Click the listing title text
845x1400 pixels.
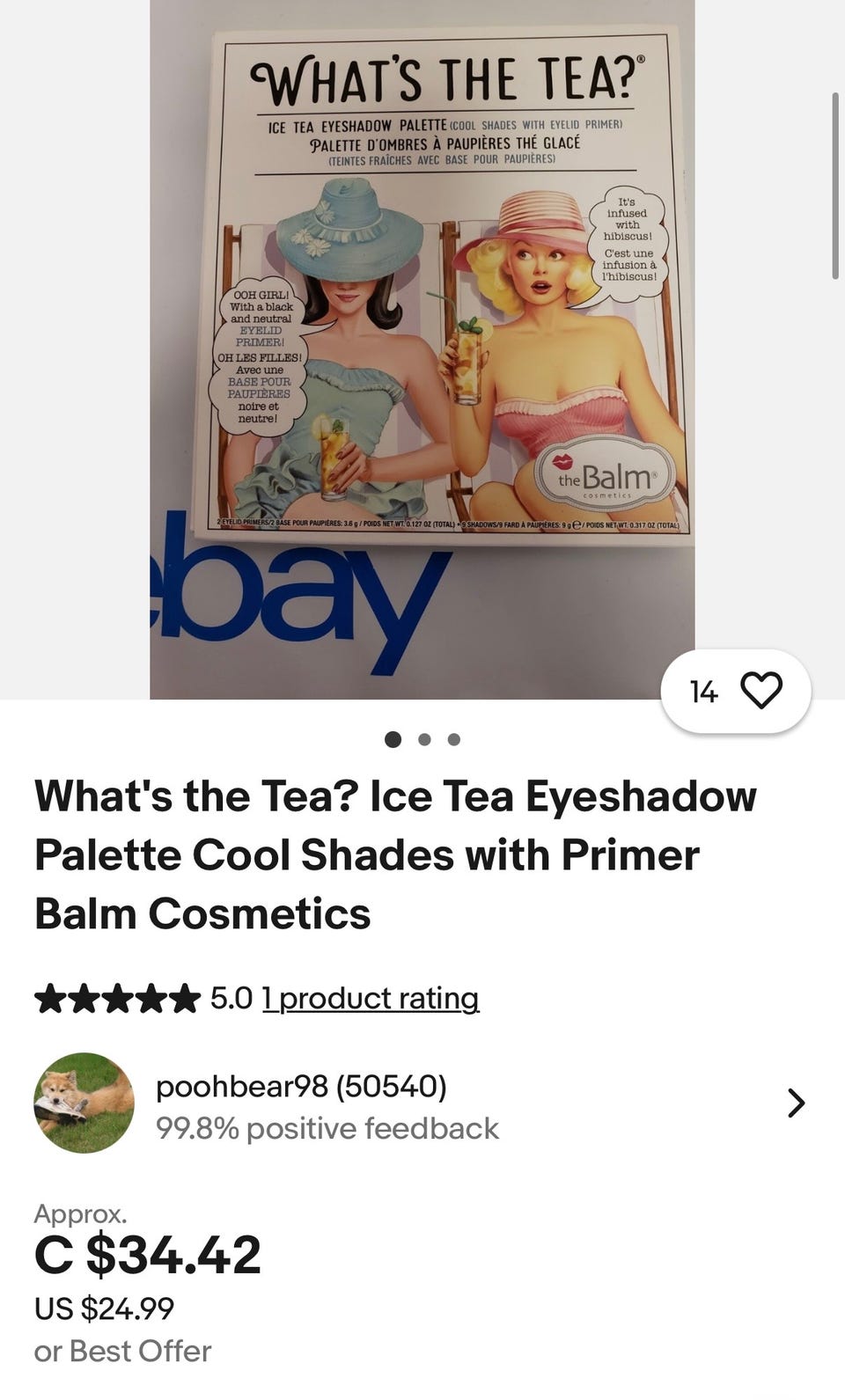(x=395, y=854)
